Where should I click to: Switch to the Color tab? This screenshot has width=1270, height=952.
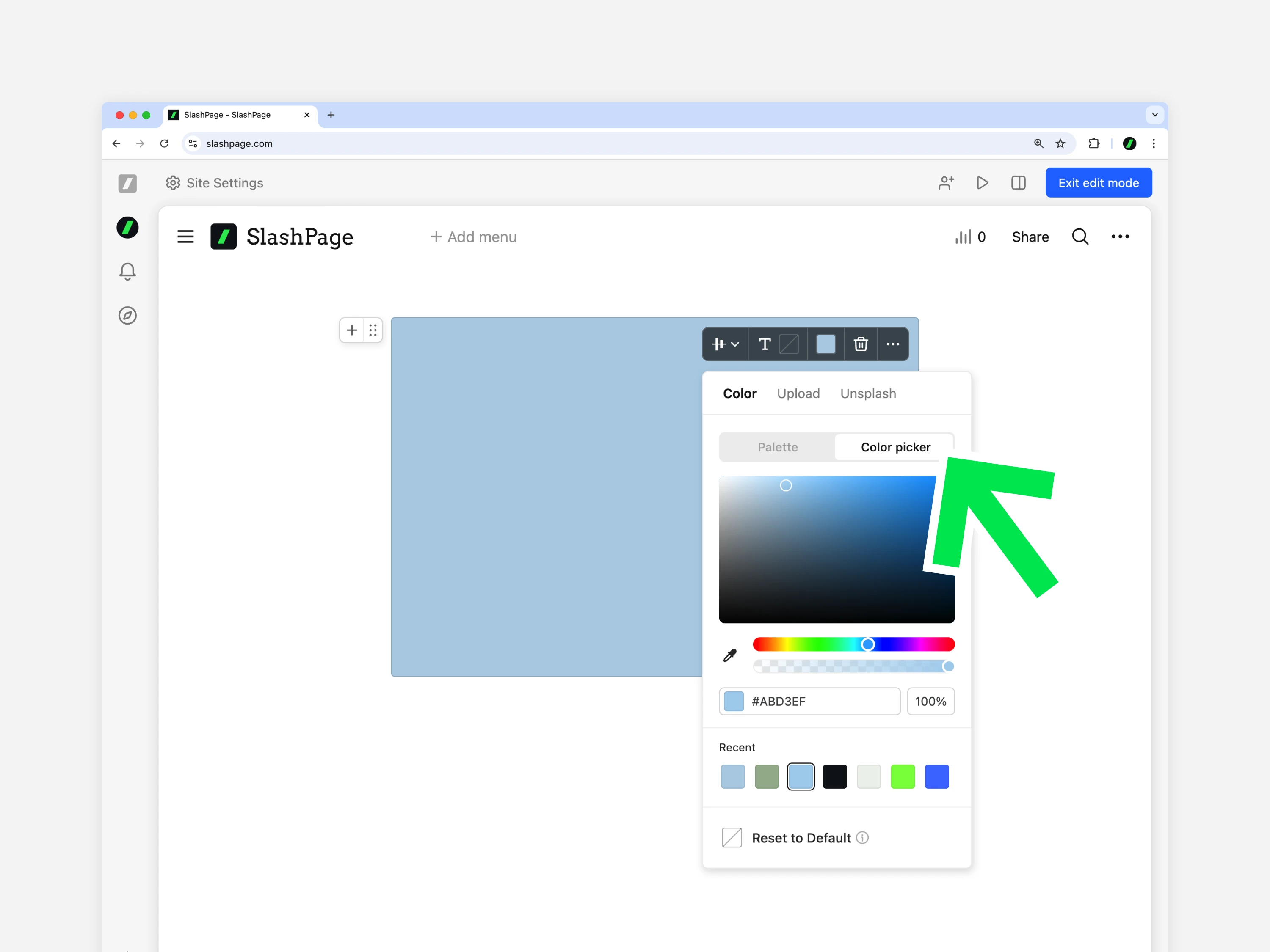click(x=740, y=393)
